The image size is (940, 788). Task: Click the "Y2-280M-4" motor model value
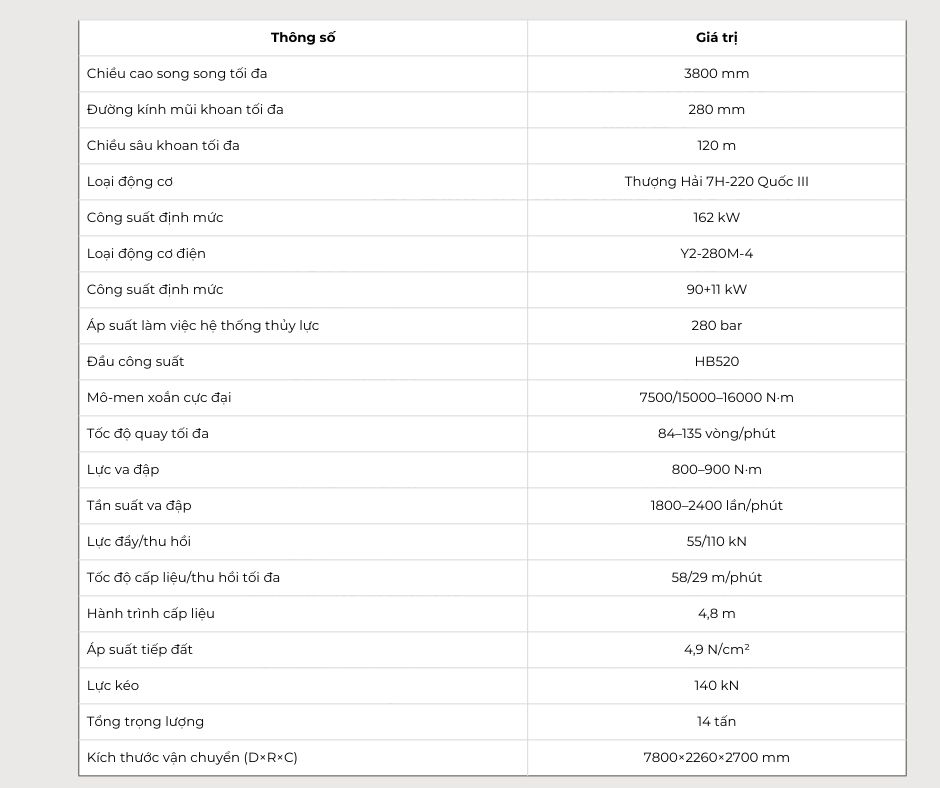pos(716,254)
